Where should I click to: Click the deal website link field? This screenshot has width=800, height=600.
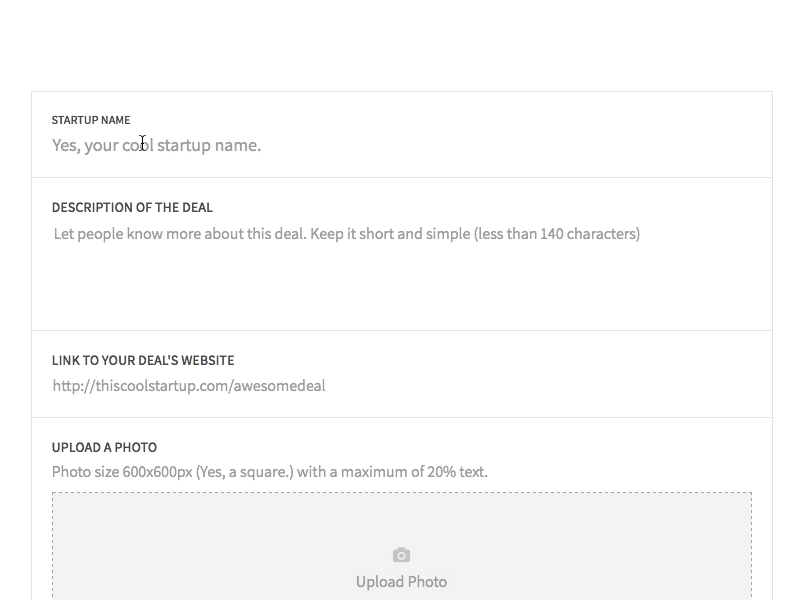400,386
